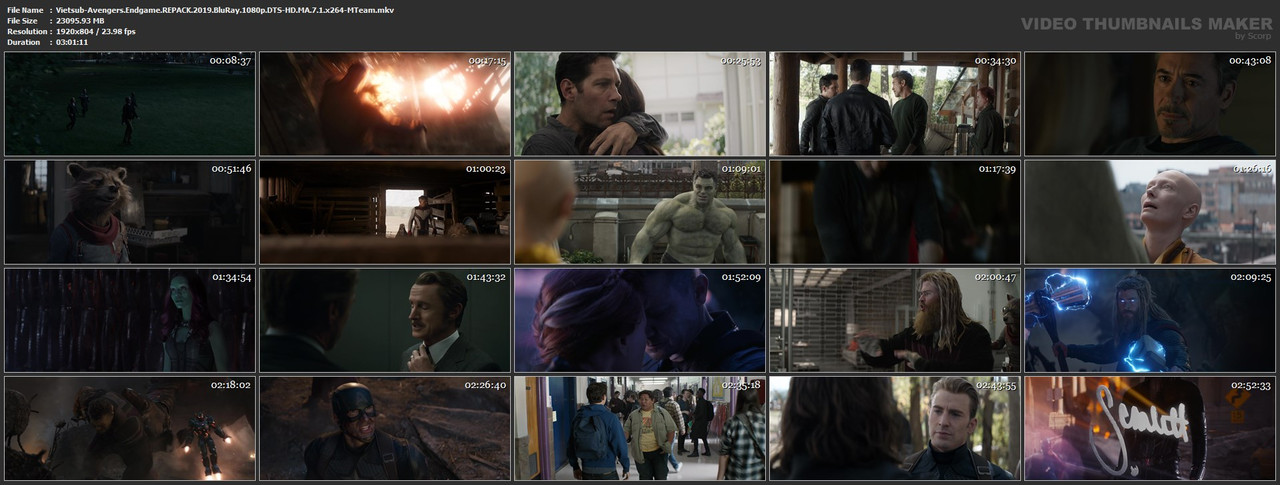Screen dimensions: 1280x485
Task: Select the lightning thumbnail at 02:09:25
Action: (1150, 320)
